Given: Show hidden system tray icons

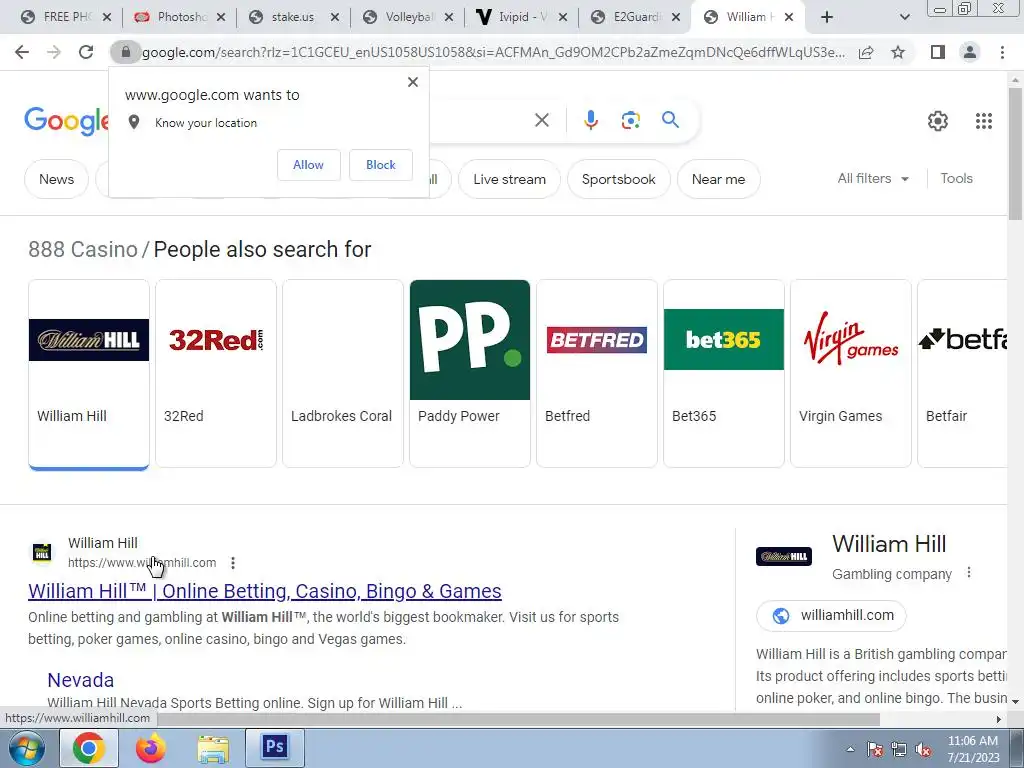Looking at the screenshot, I should click(850, 749).
